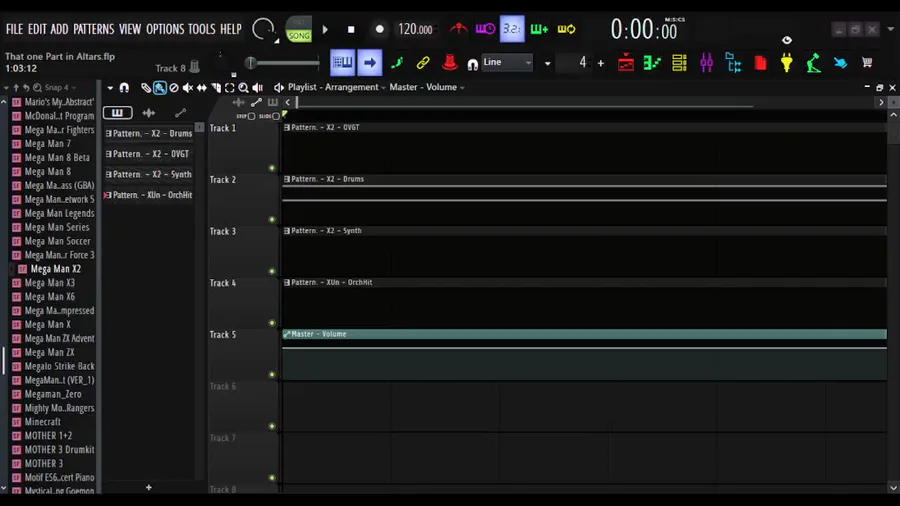Select Pattern. - XUn - OrchHit in the picker

(149, 195)
